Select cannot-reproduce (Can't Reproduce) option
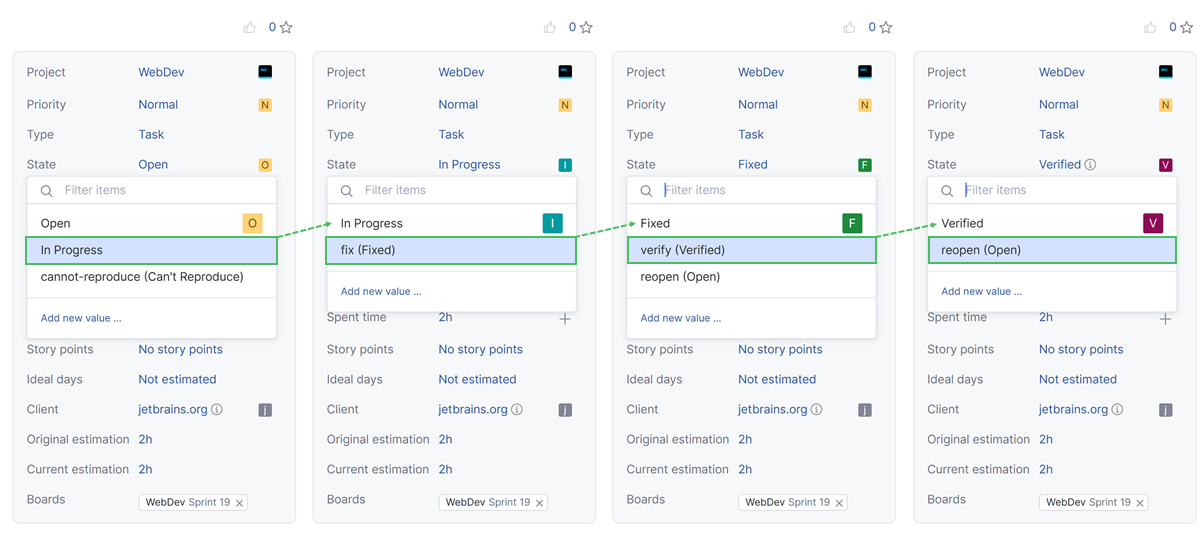 pos(142,277)
